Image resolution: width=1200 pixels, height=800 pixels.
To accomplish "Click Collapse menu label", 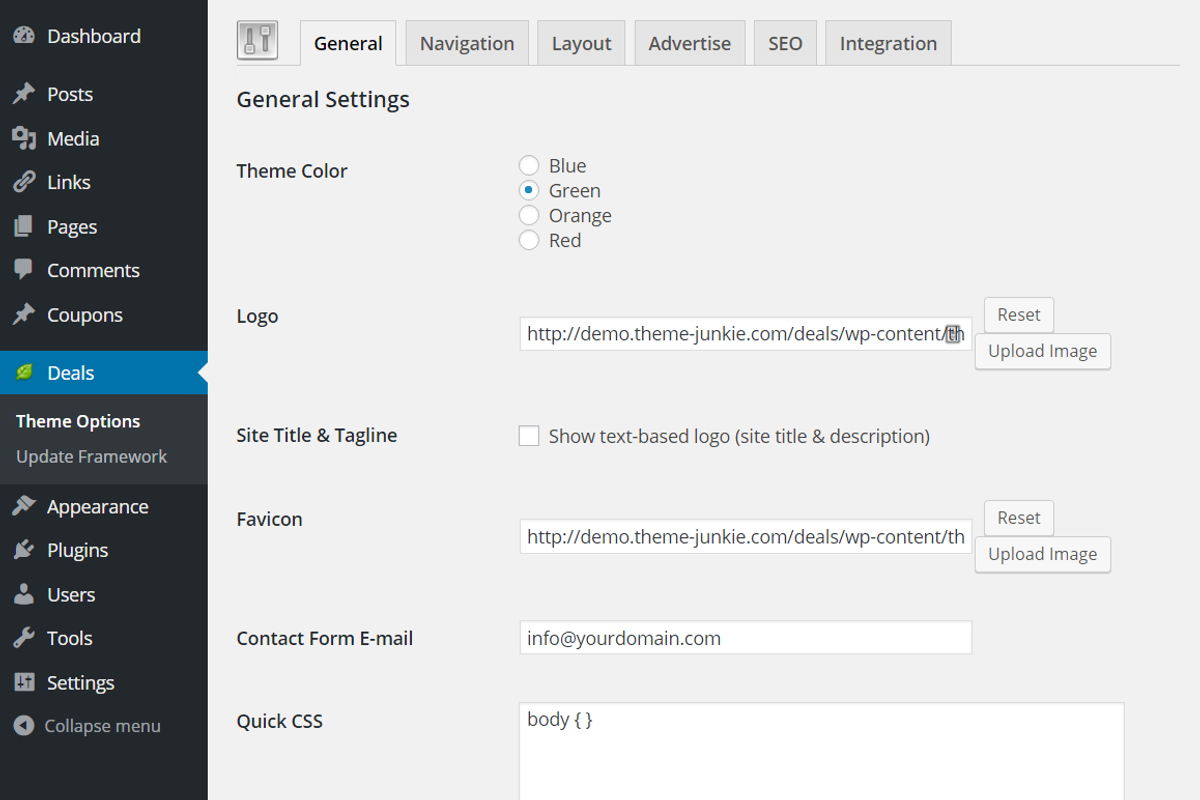I will pos(102,726).
